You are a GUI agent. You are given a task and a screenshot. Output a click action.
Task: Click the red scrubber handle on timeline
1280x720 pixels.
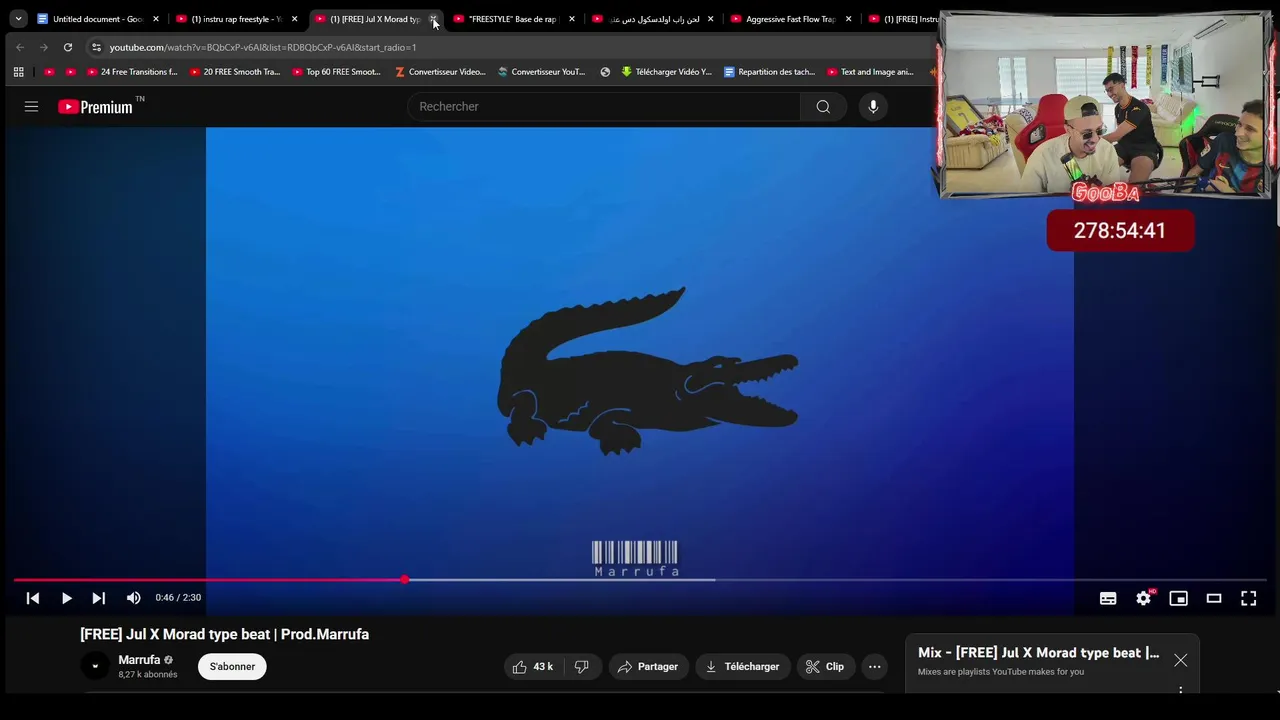404,579
